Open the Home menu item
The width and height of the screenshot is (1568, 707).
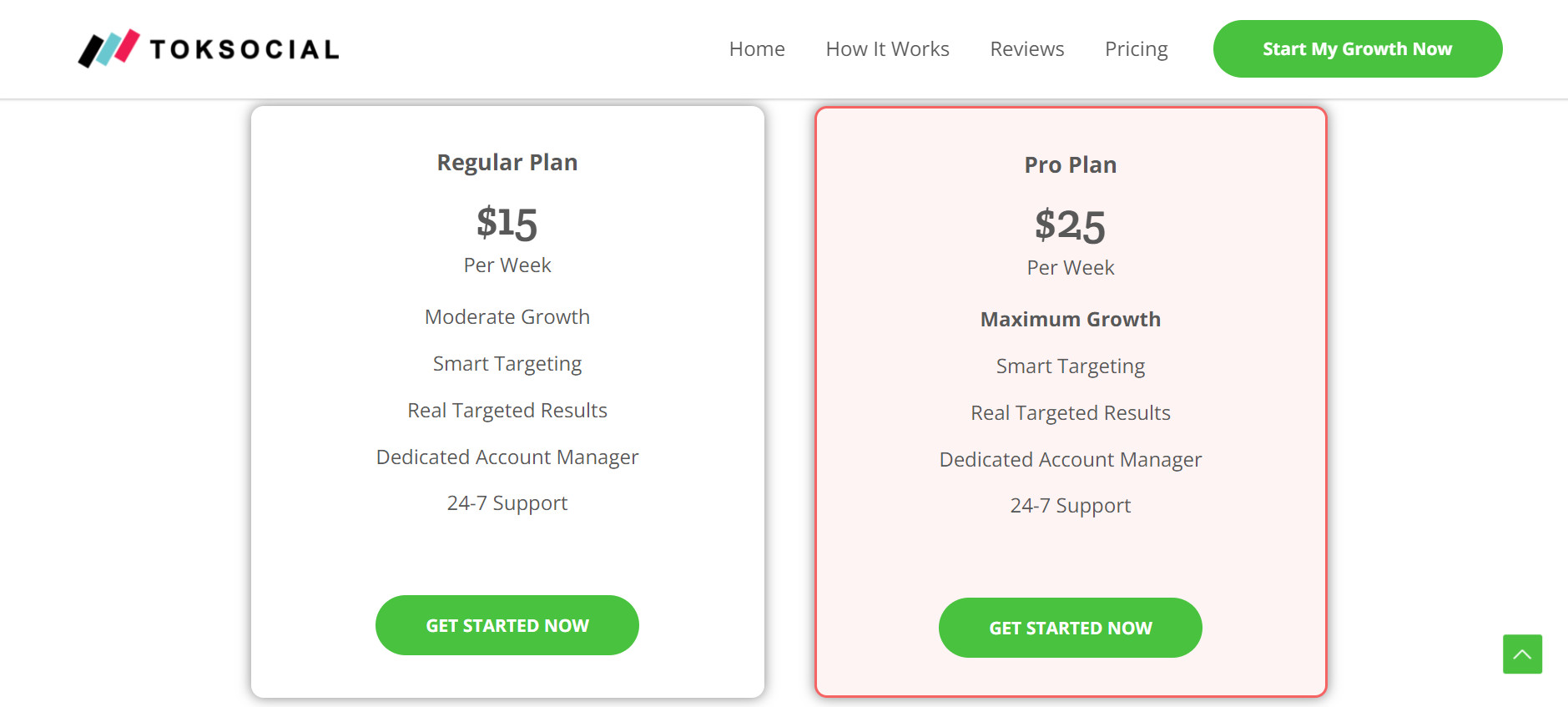(x=757, y=49)
